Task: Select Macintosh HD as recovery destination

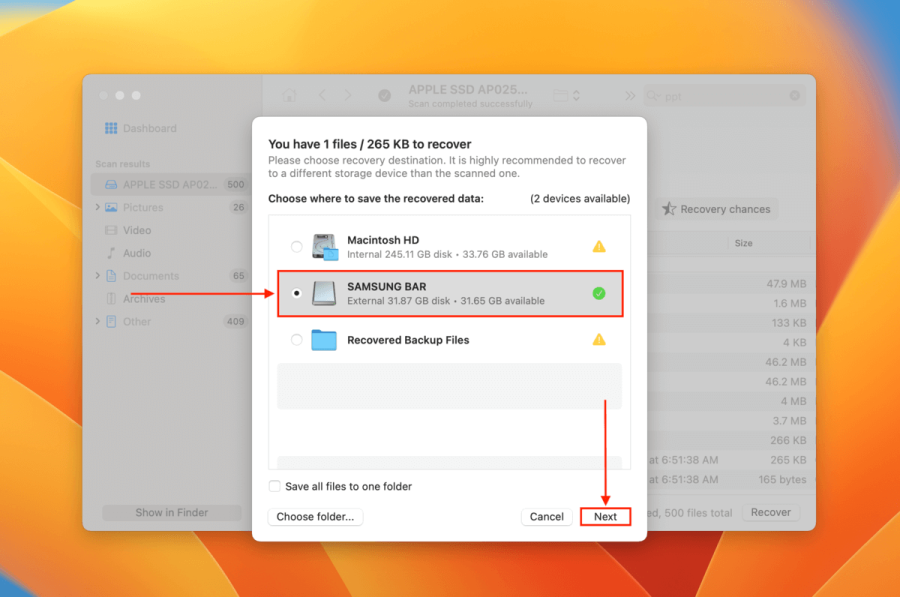Action: click(296, 245)
